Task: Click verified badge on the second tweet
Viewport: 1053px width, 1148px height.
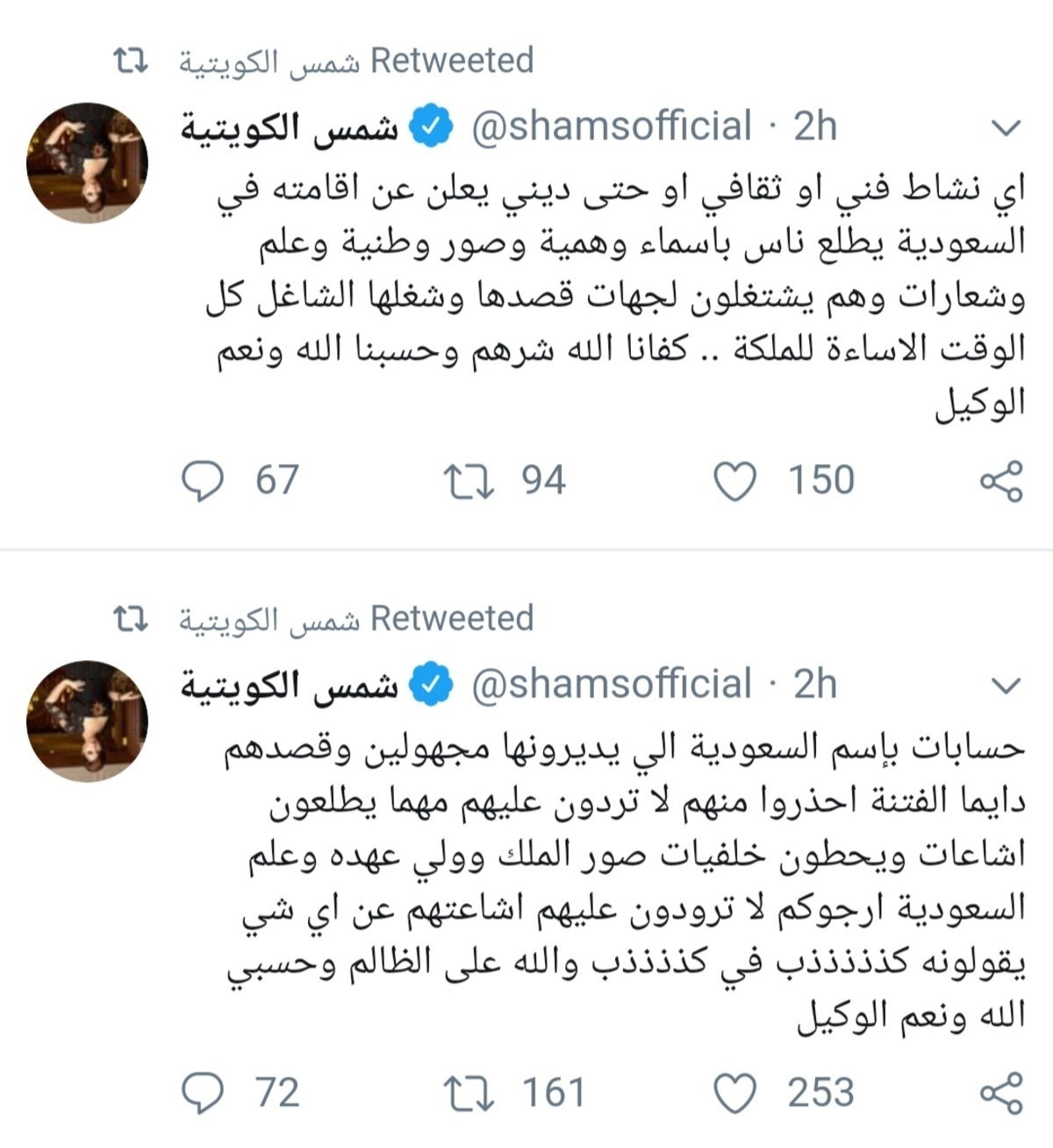Action: (x=432, y=685)
